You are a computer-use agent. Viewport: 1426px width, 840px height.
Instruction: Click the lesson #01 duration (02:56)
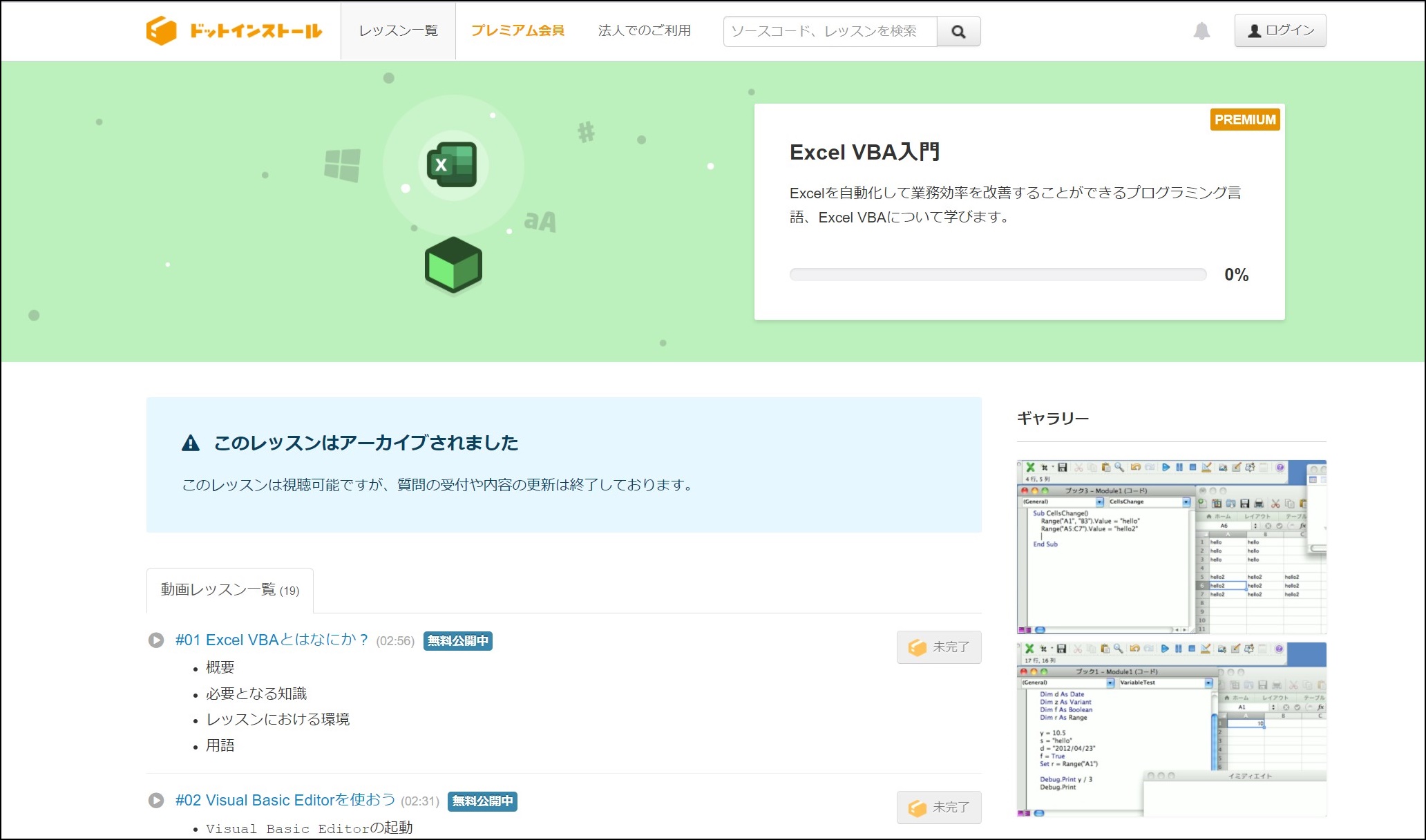tap(395, 641)
